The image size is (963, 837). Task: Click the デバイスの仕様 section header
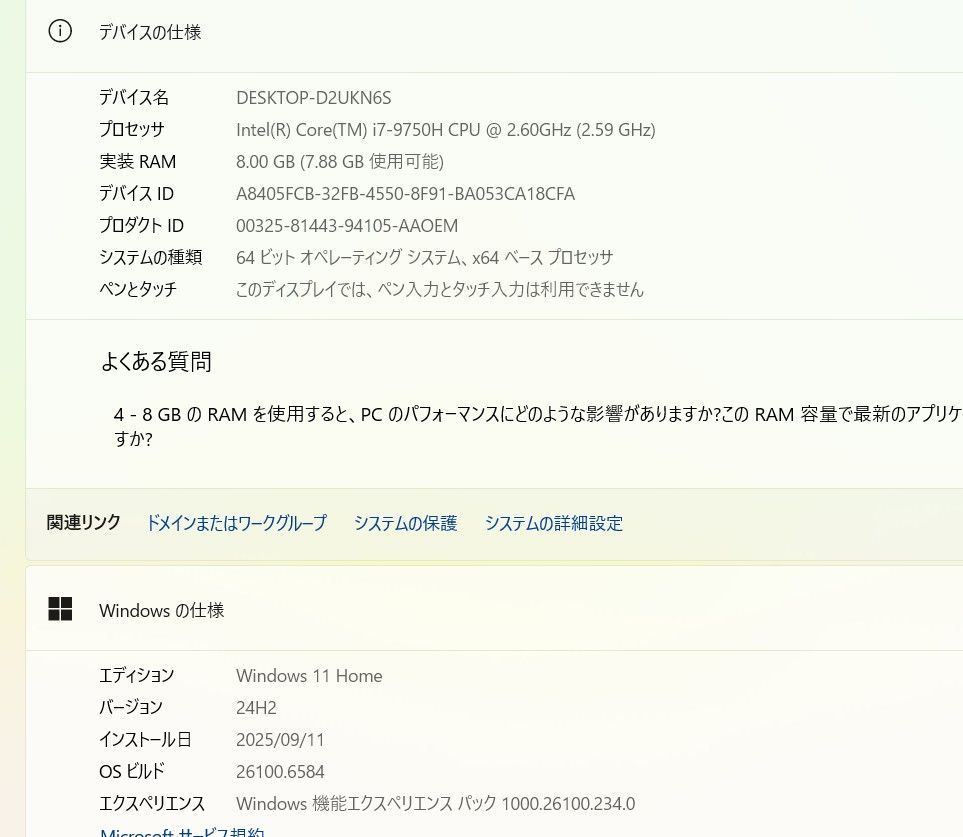click(x=150, y=32)
